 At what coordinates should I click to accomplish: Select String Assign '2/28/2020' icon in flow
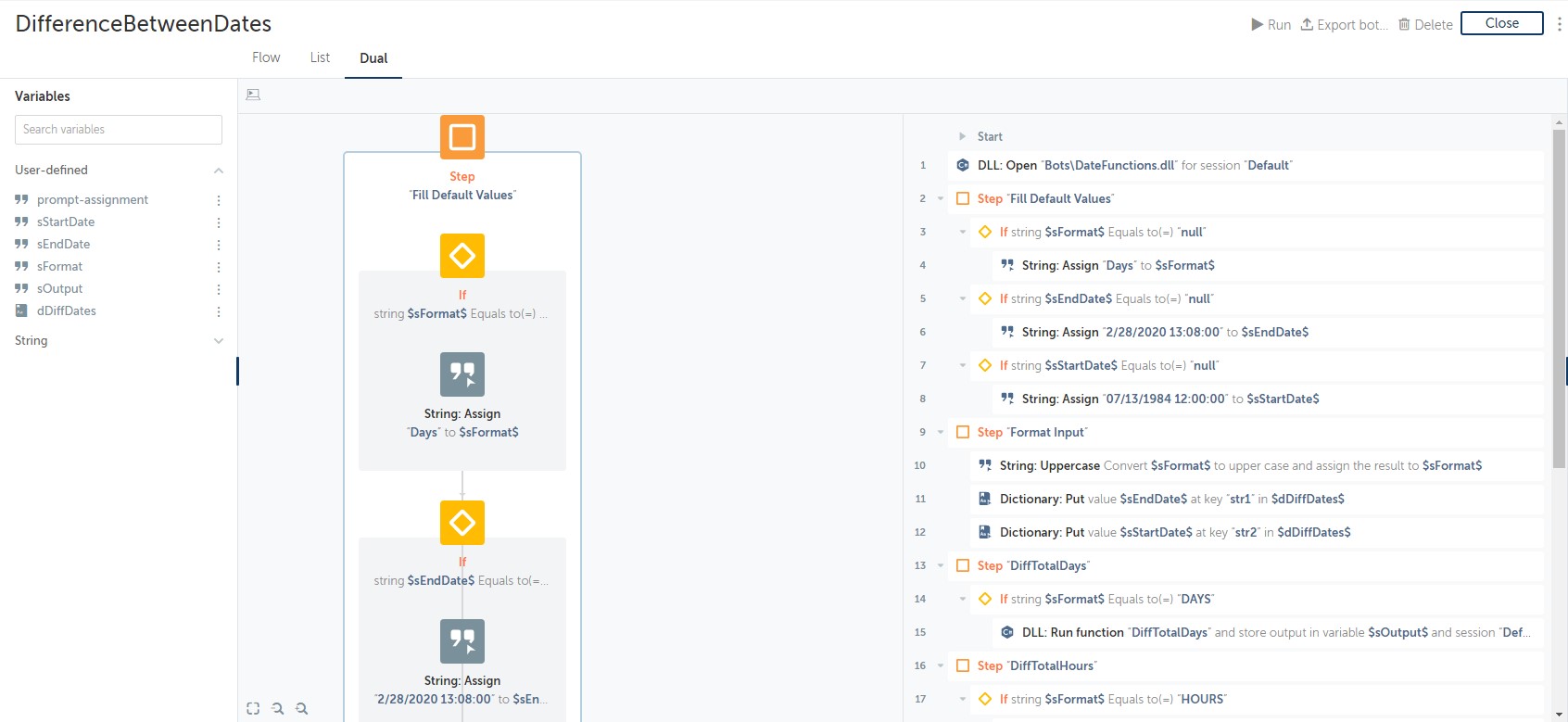[462, 641]
